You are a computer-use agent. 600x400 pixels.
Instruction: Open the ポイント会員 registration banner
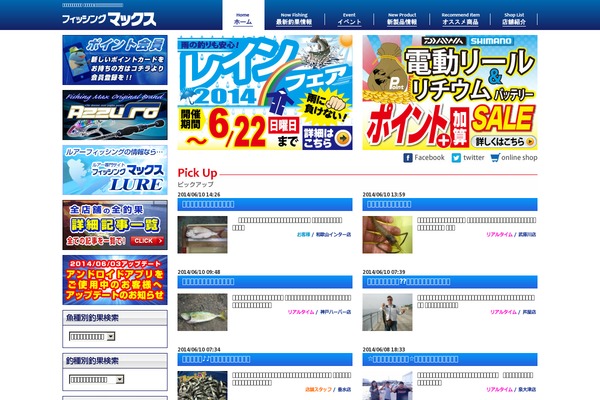pyautogui.click(x=115, y=60)
